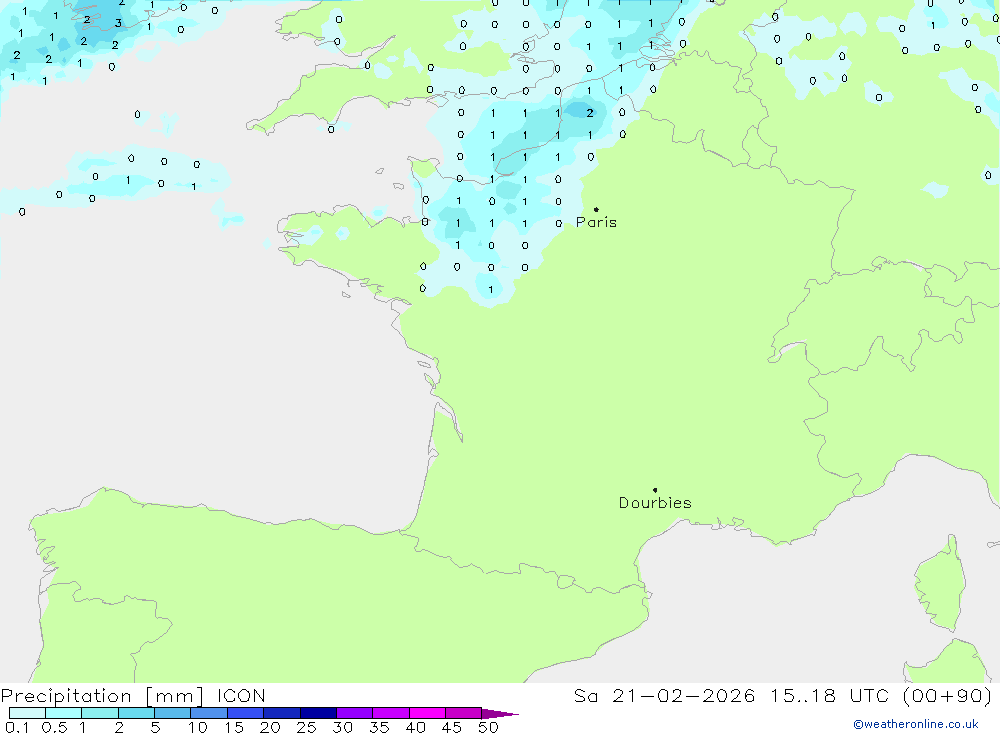This screenshot has height=733, width=1000.
Task: Click the Dourbies location dot marker
Action: pos(655,490)
